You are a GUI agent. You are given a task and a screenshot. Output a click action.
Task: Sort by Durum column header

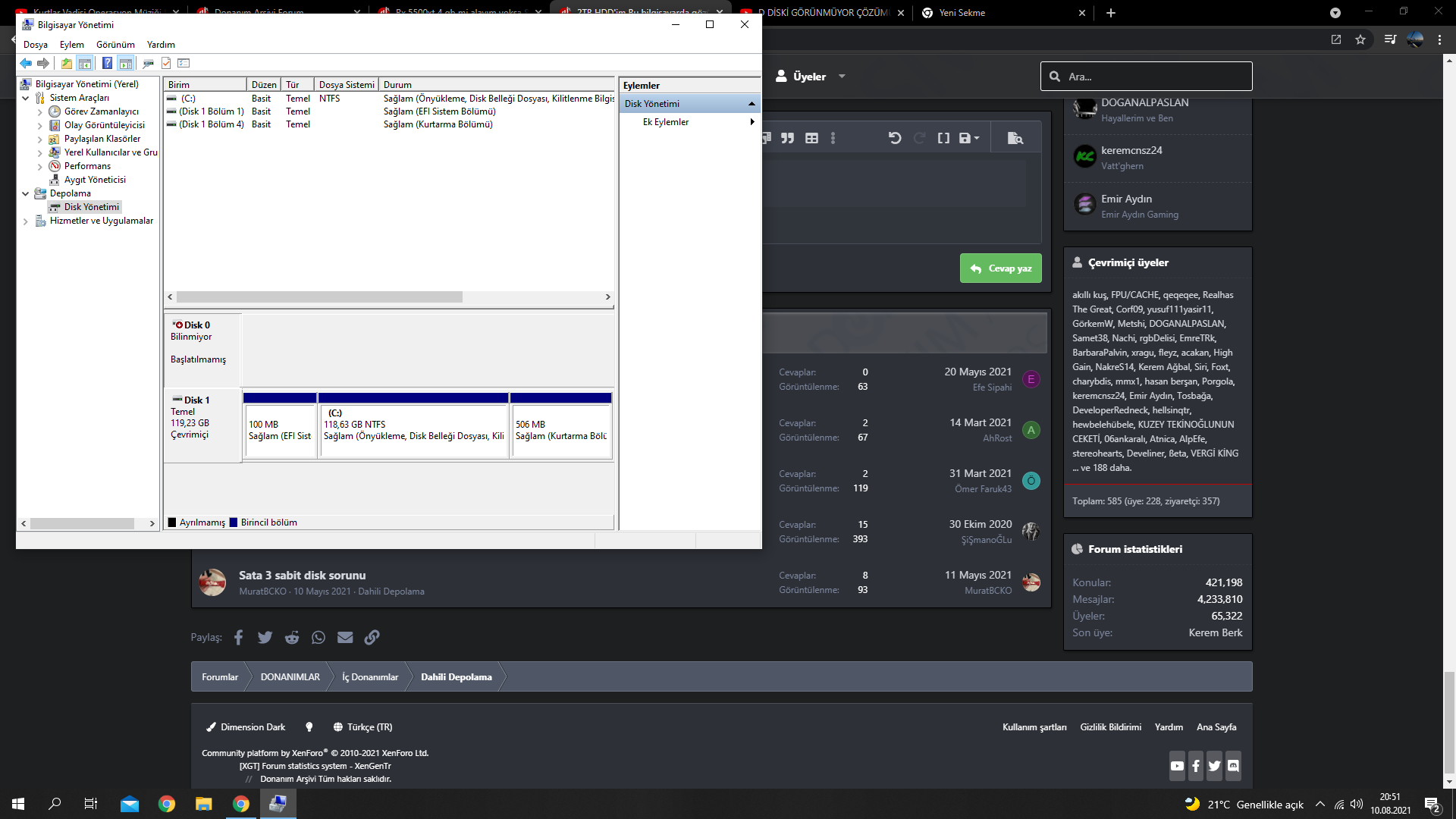(x=497, y=85)
